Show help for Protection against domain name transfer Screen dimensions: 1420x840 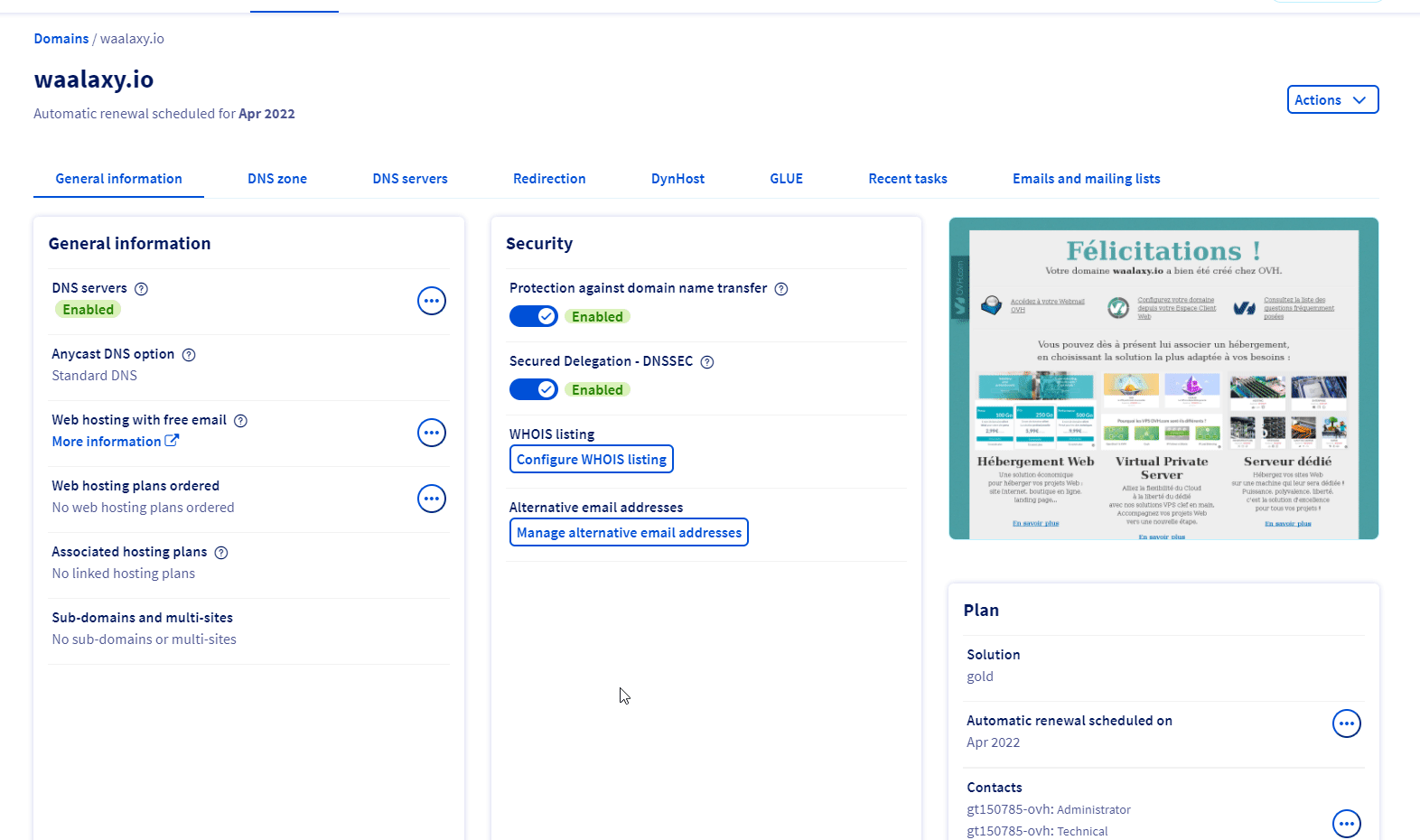pos(781,289)
